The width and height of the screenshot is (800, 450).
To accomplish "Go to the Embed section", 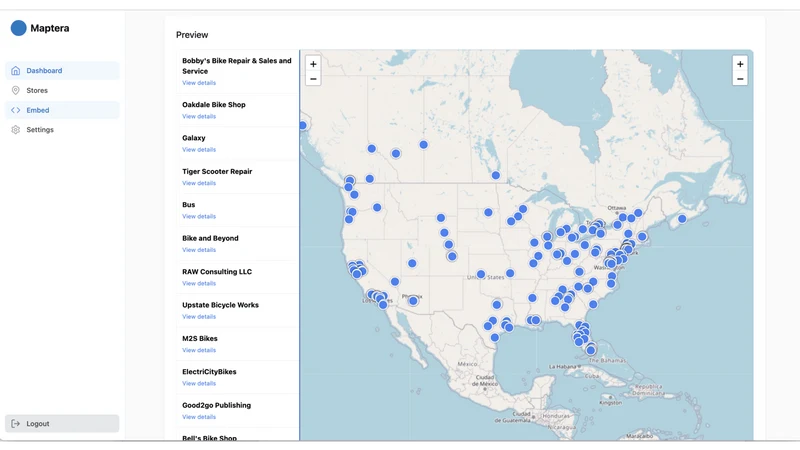I will click(x=62, y=110).
